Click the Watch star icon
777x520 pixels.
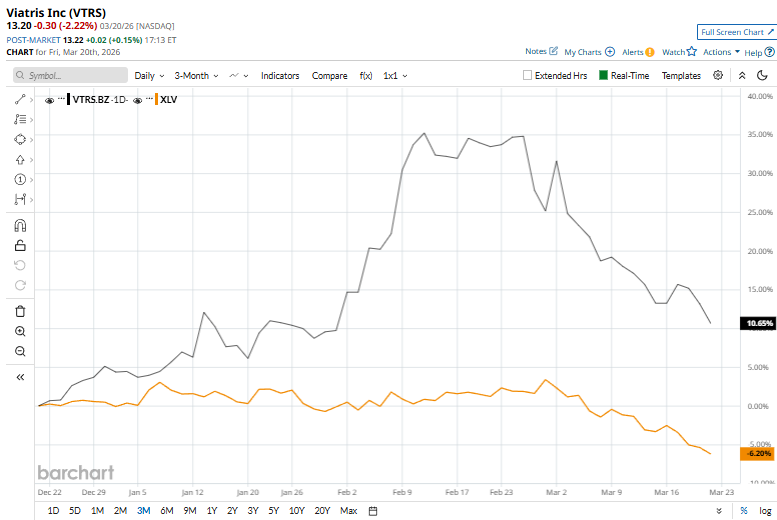point(692,51)
